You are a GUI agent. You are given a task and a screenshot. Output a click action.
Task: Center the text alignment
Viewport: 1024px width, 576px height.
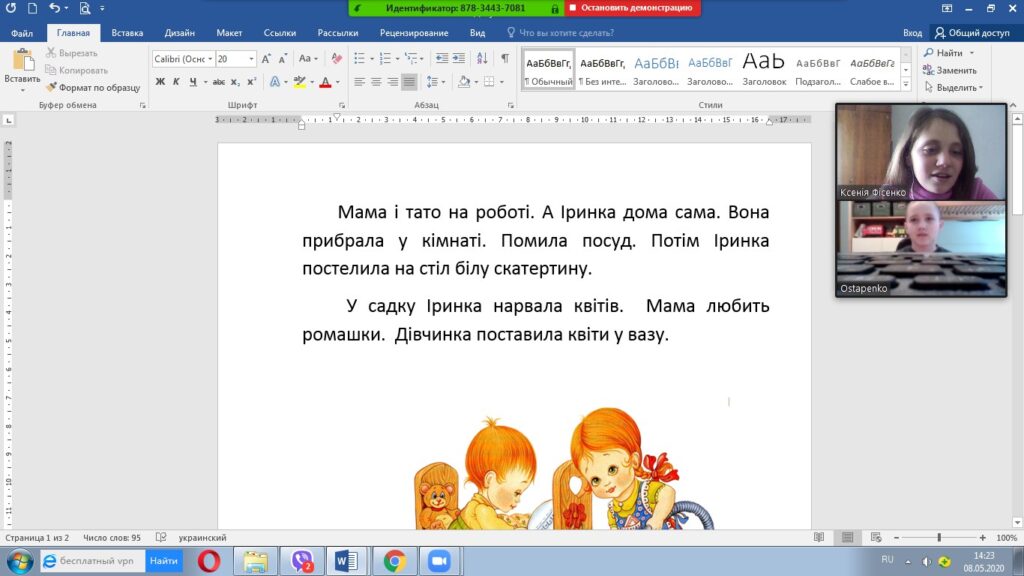click(376, 82)
